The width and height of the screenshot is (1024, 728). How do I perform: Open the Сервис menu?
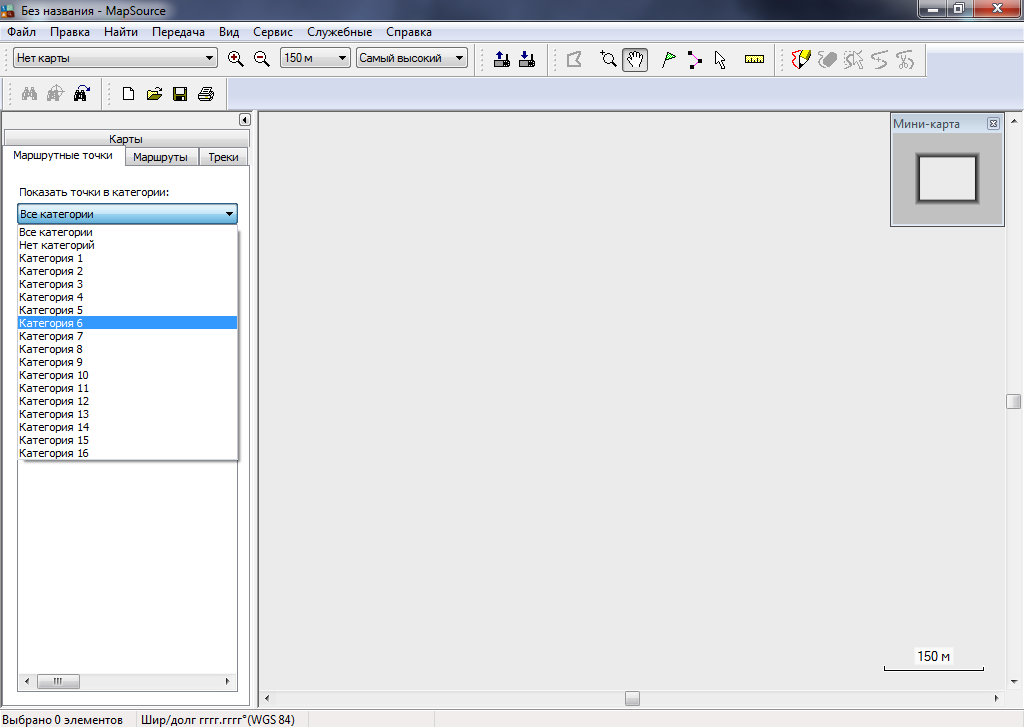tap(273, 32)
